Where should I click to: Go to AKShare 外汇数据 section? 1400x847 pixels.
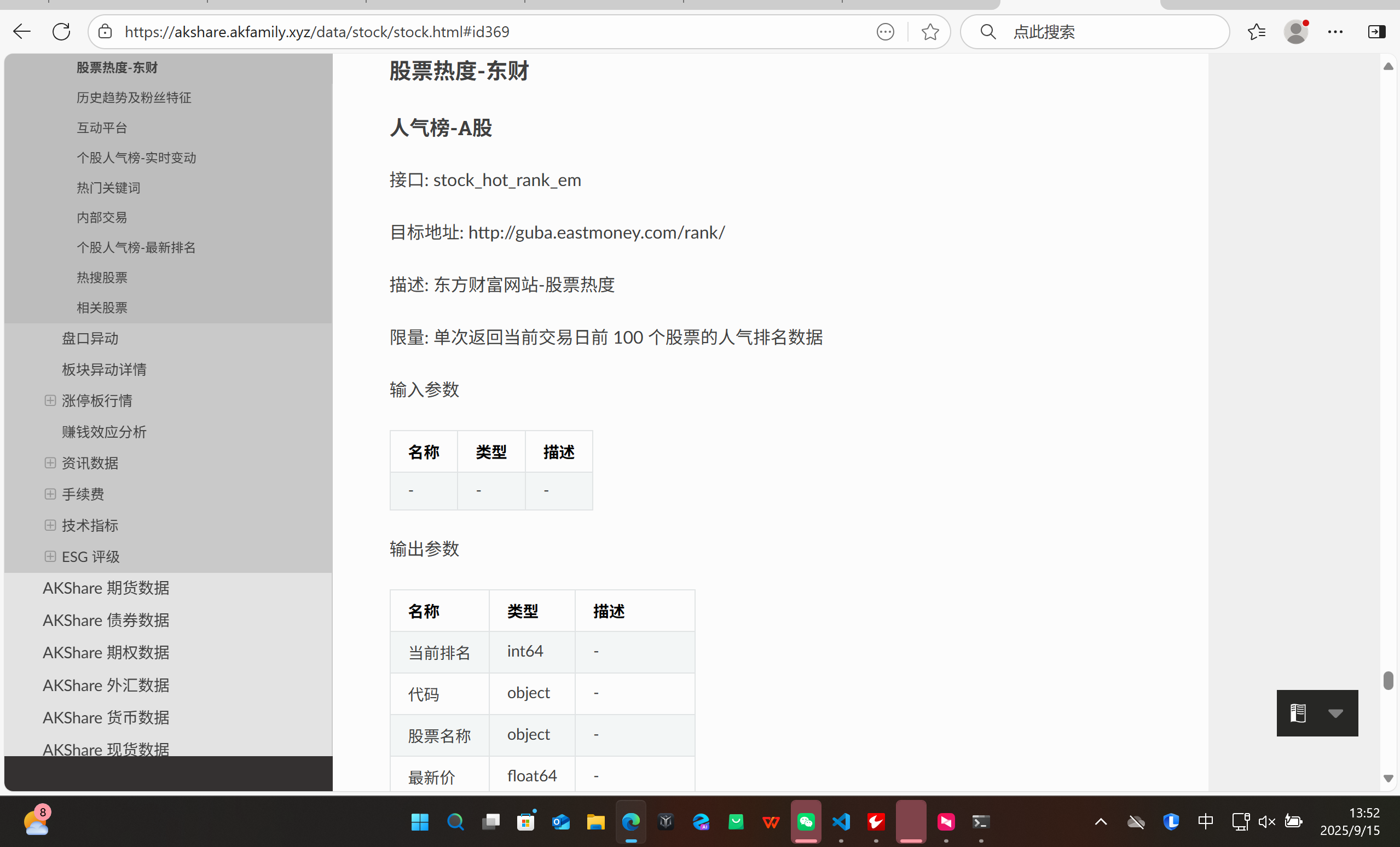106,686
